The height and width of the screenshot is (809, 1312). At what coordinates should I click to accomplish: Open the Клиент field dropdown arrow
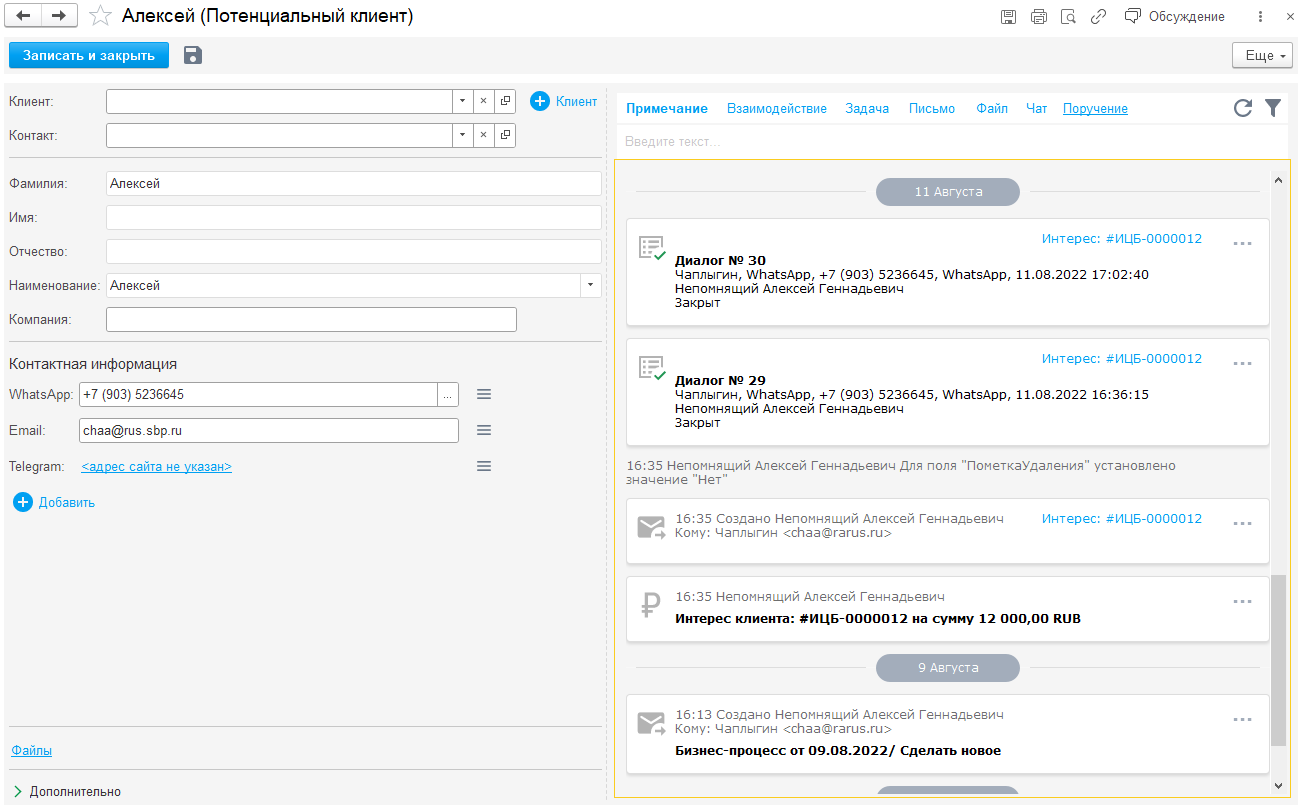[461, 101]
